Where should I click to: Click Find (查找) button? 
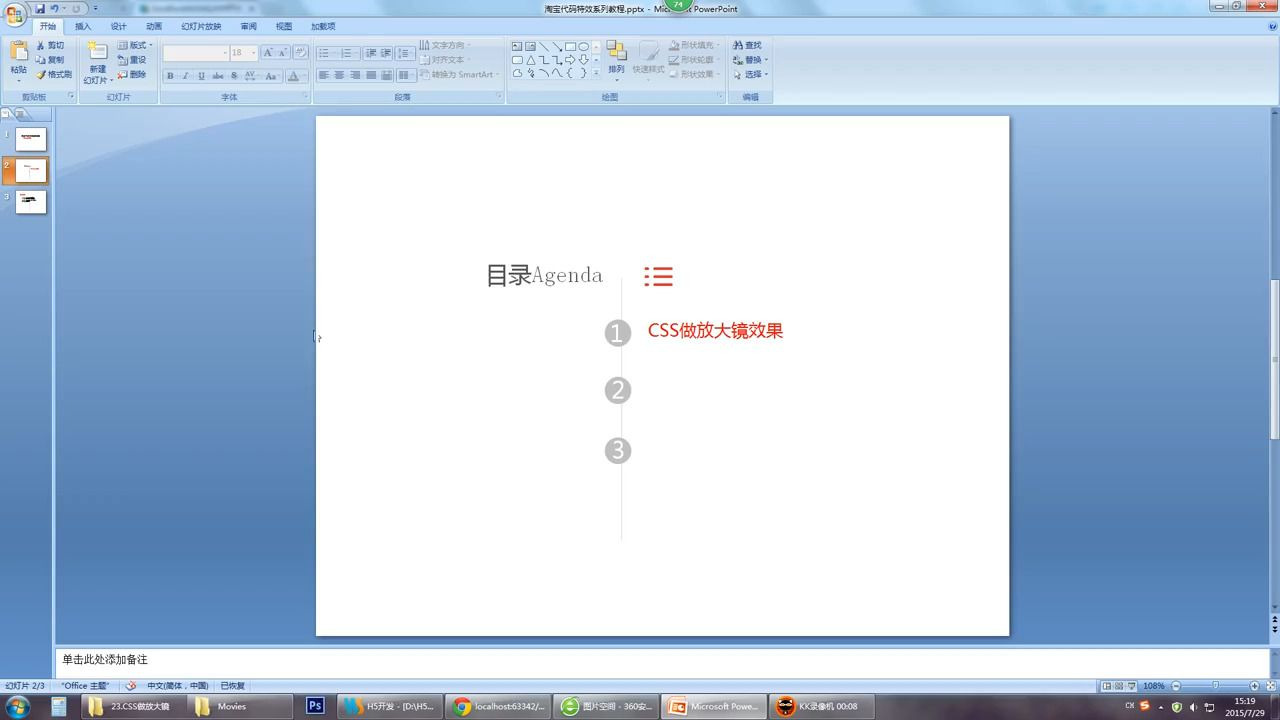click(x=747, y=45)
